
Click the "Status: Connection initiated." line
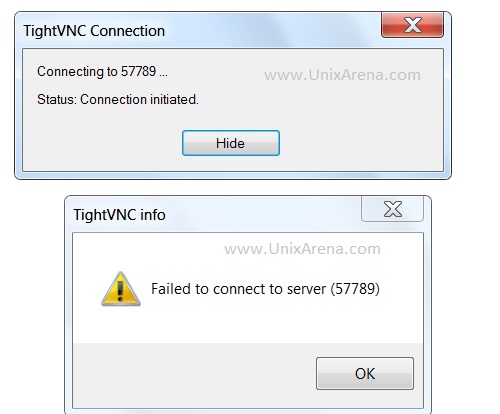point(118,99)
